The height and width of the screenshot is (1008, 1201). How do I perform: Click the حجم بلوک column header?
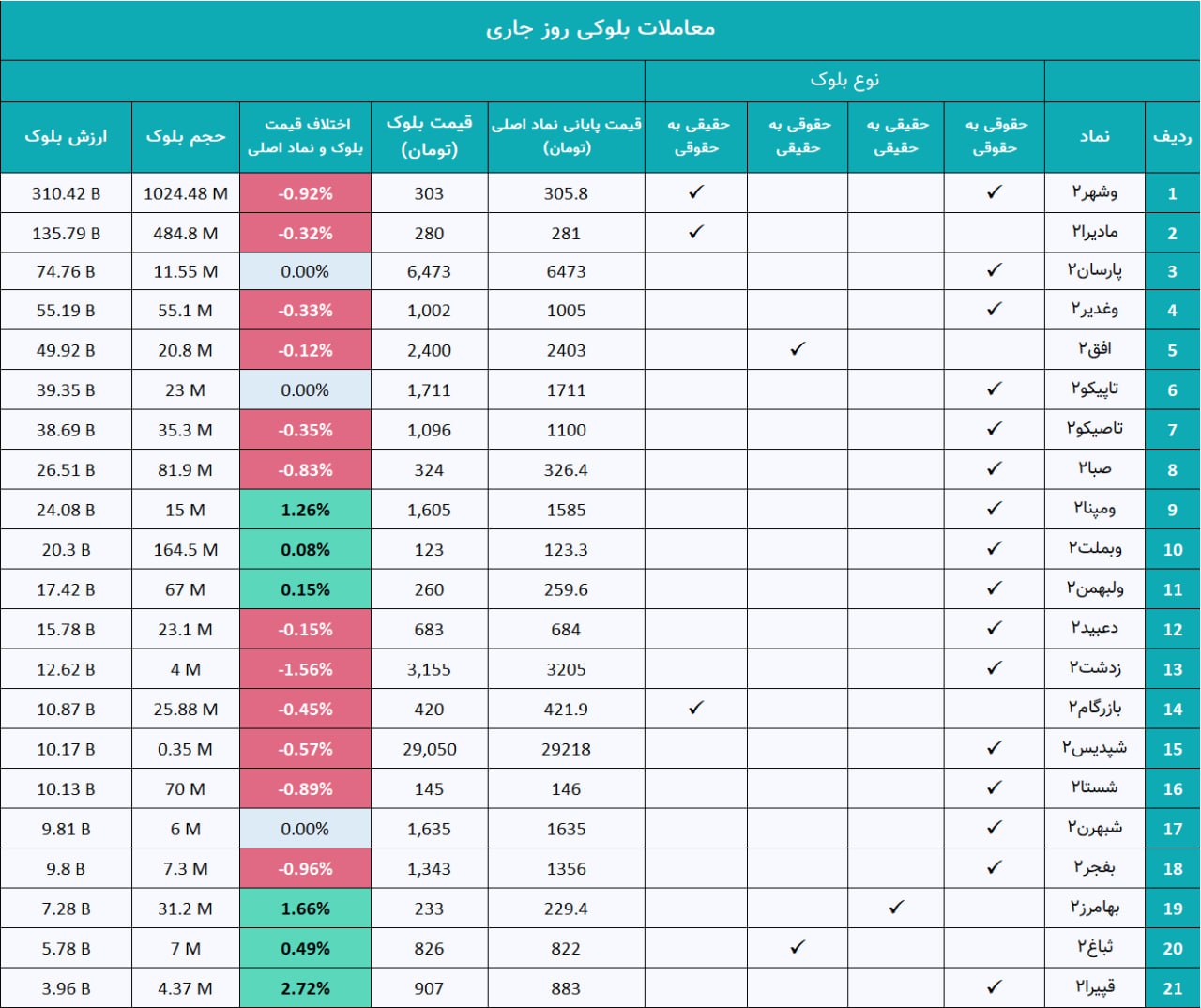186,136
